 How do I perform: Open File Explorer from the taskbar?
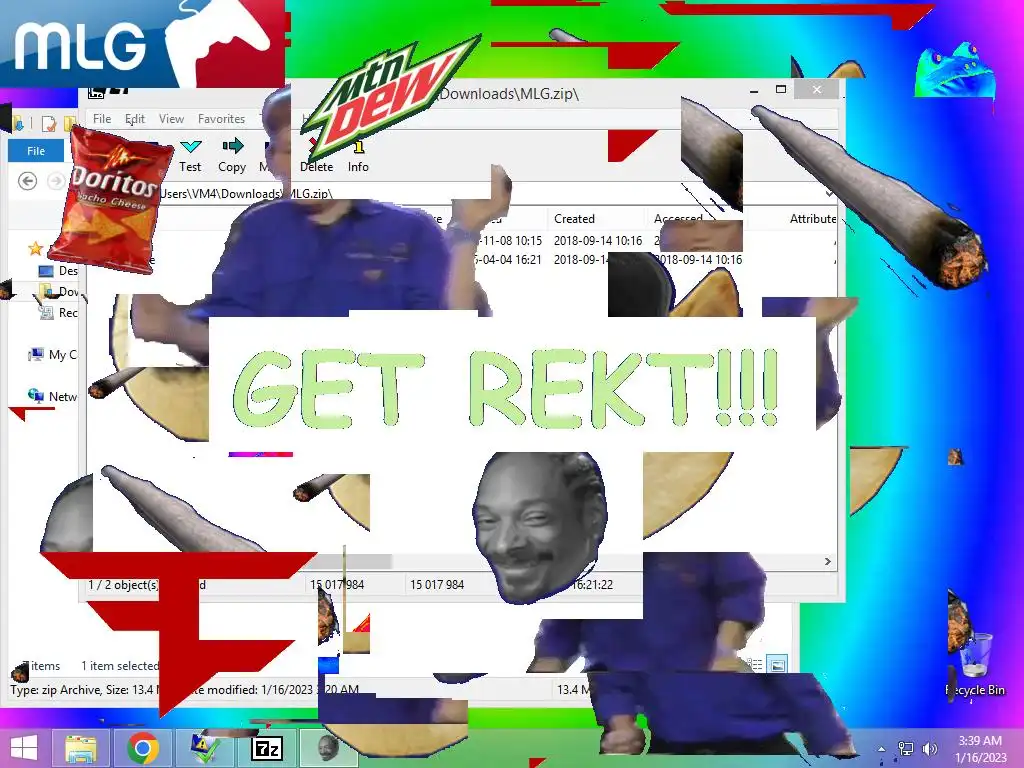pos(81,748)
